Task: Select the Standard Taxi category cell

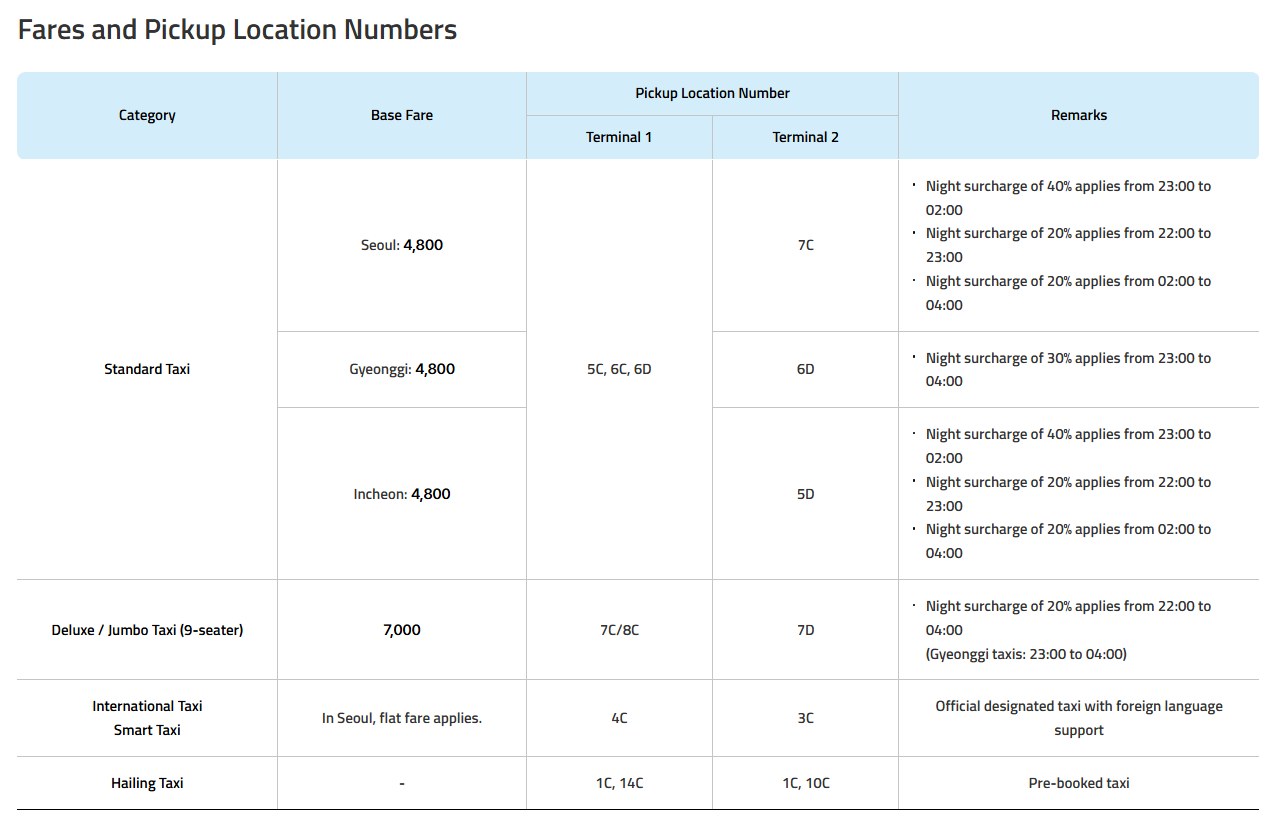Action: click(x=147, y=369)
